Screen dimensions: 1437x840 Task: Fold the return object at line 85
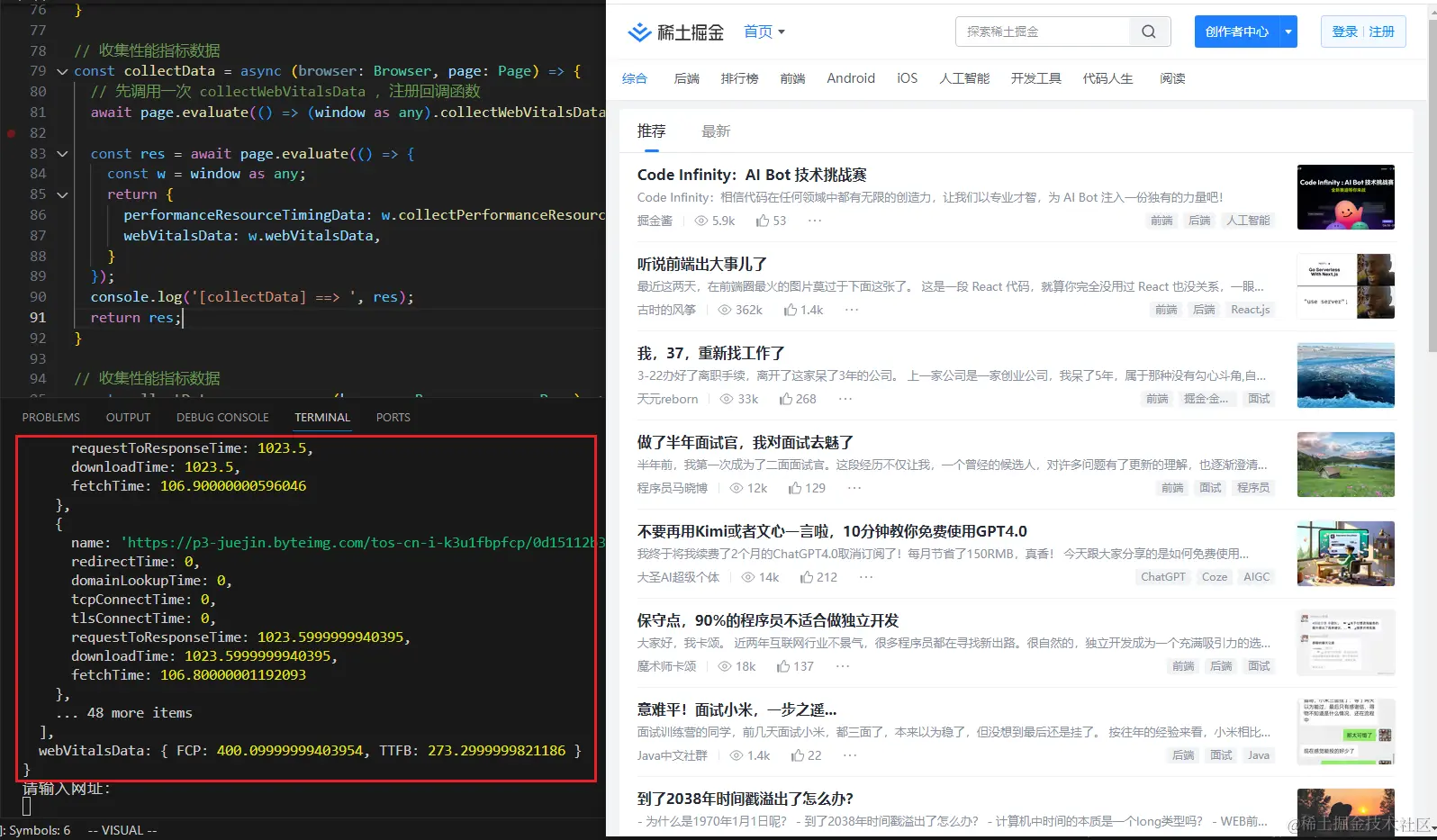pos(62,194)
